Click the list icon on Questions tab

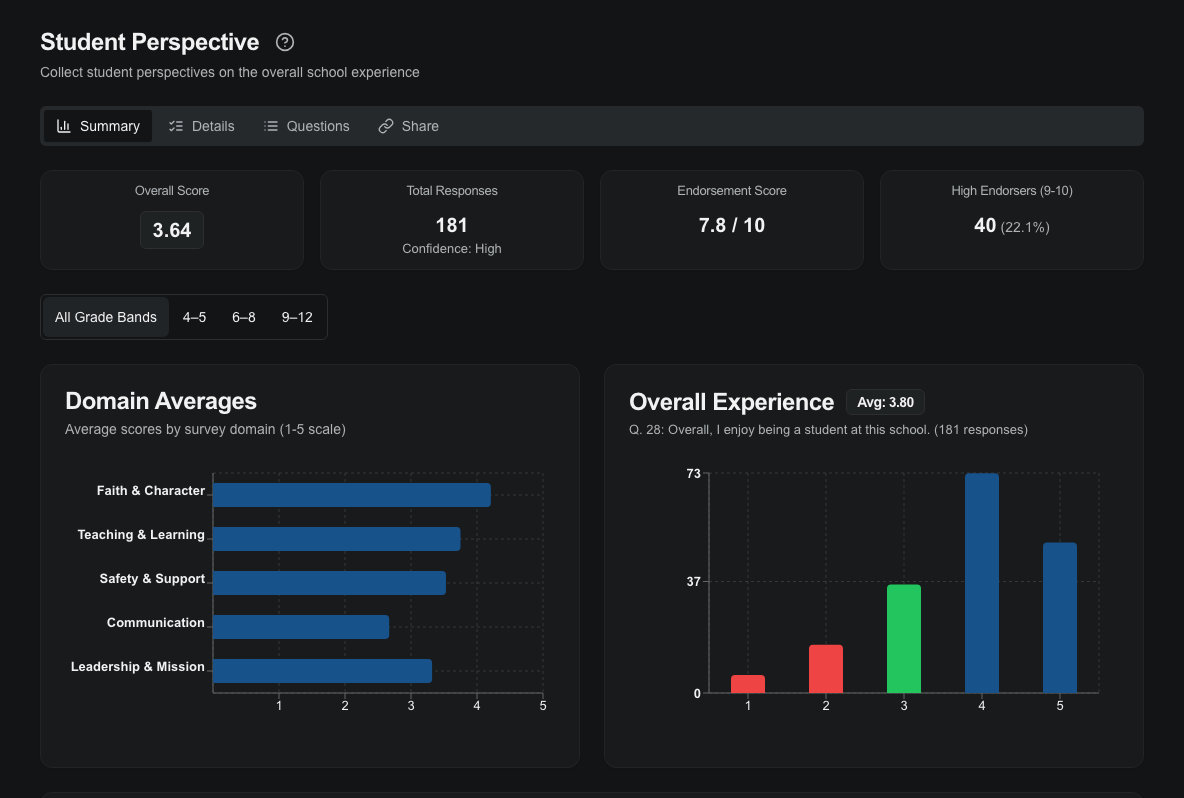[270, 126]
